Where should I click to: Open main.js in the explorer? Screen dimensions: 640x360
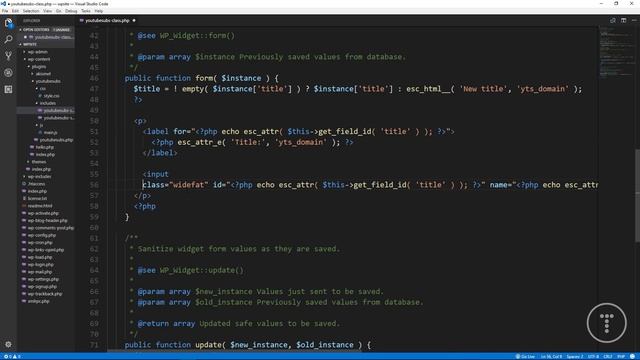coord(50,133)
